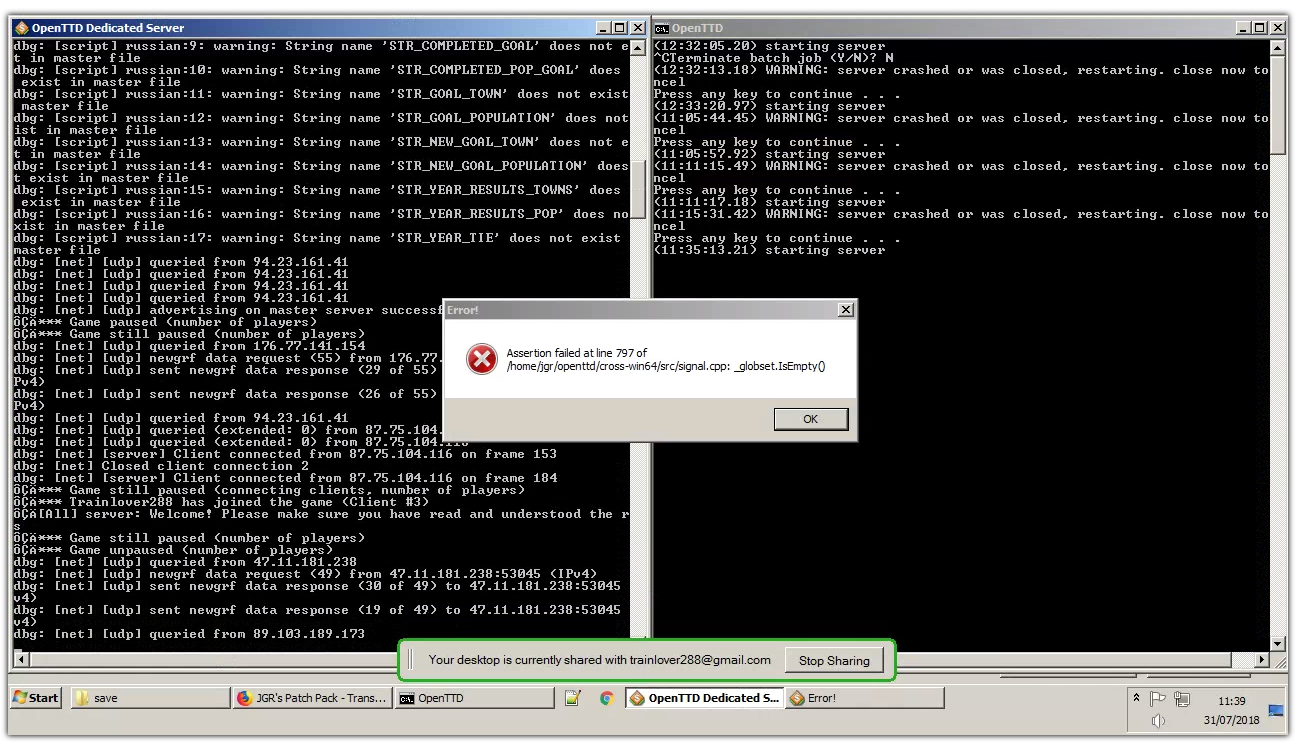Close the OpenTTD console window
Viewport: 1302px width, 746px height.
[x=1278, y=28]
